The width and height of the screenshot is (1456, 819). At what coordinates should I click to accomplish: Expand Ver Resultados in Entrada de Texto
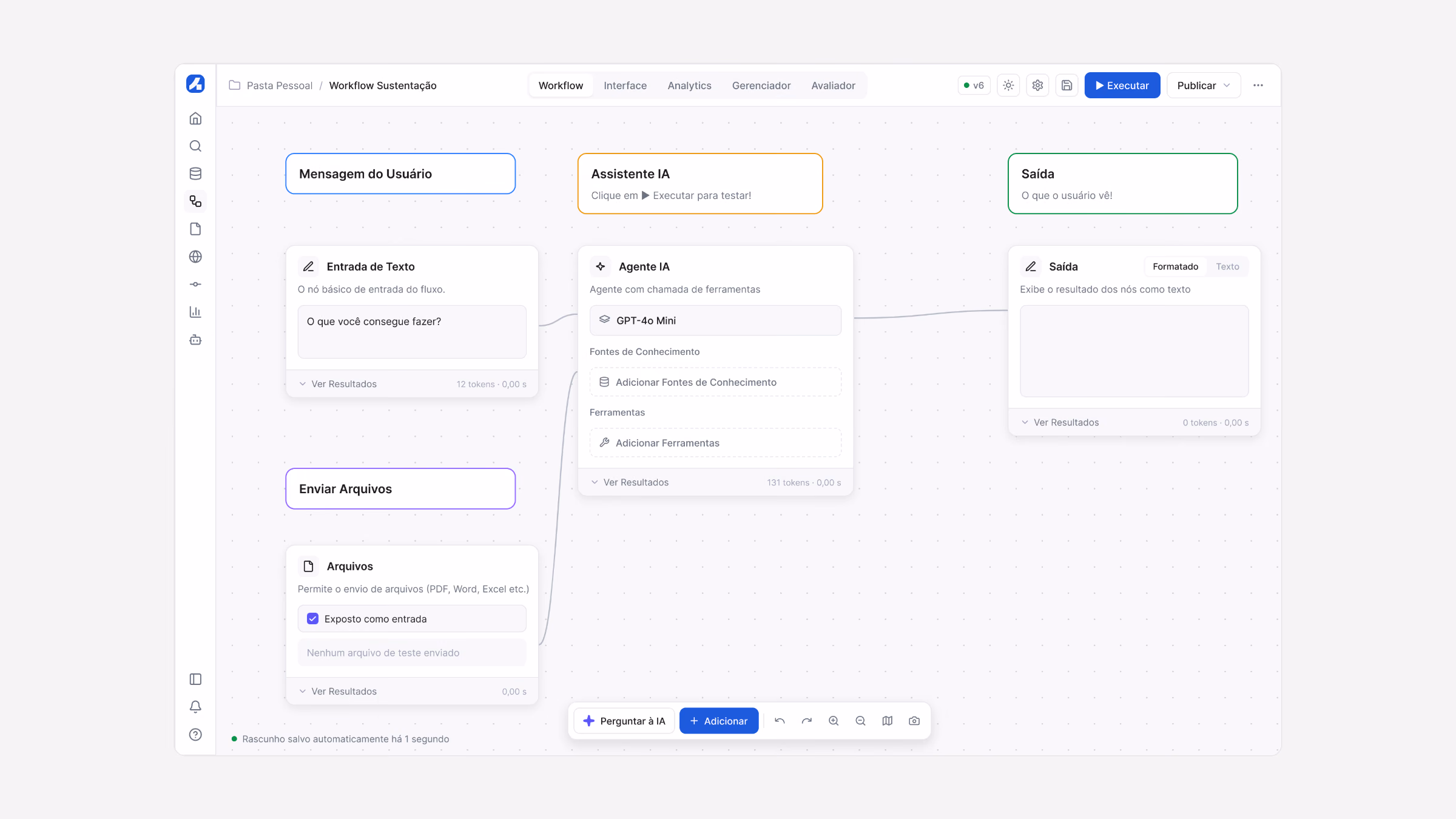338,384
